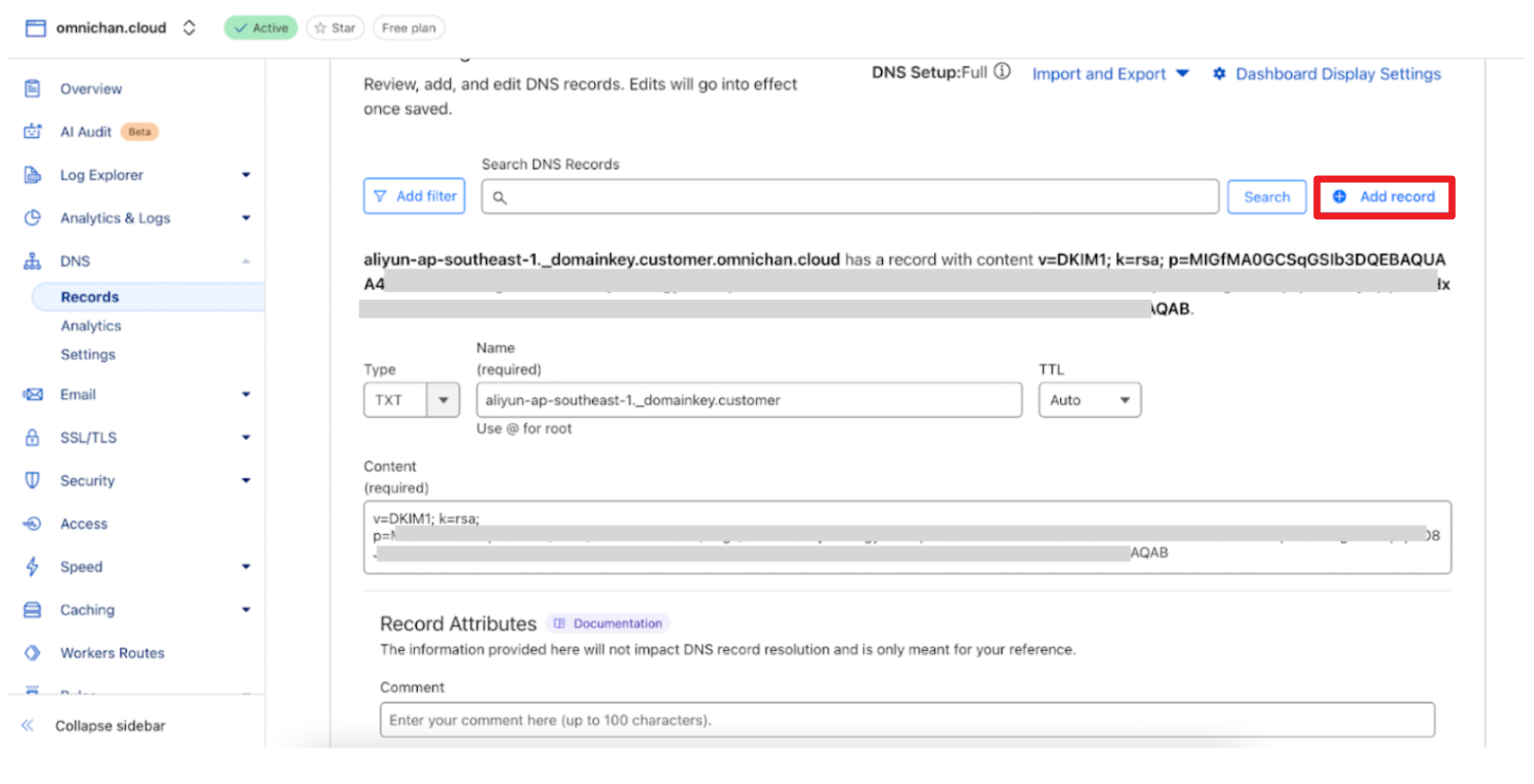The height and width of the screenshot is (784, 1534).
Task: Click the Security shield icon
Action: tap(32, 481)
